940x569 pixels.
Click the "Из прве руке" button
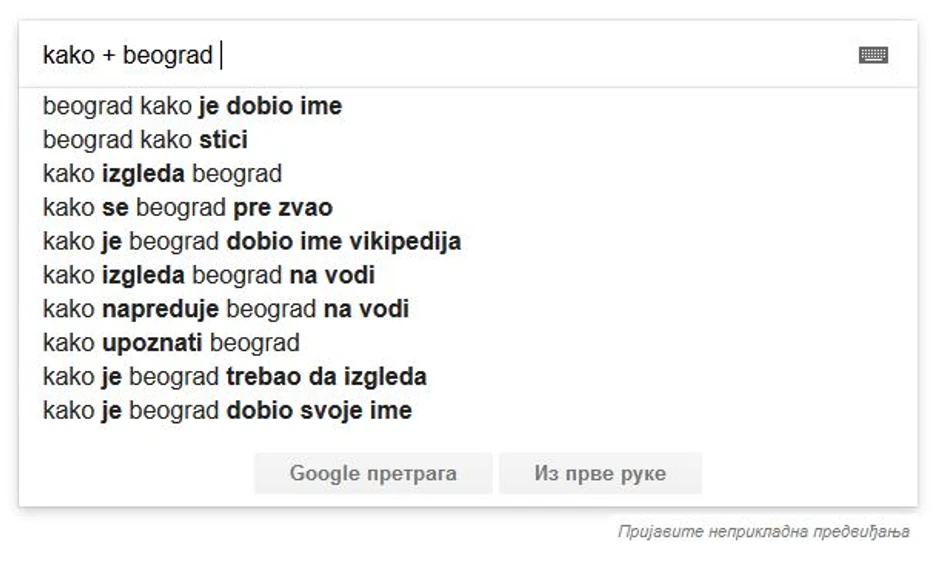pos(600,473)
